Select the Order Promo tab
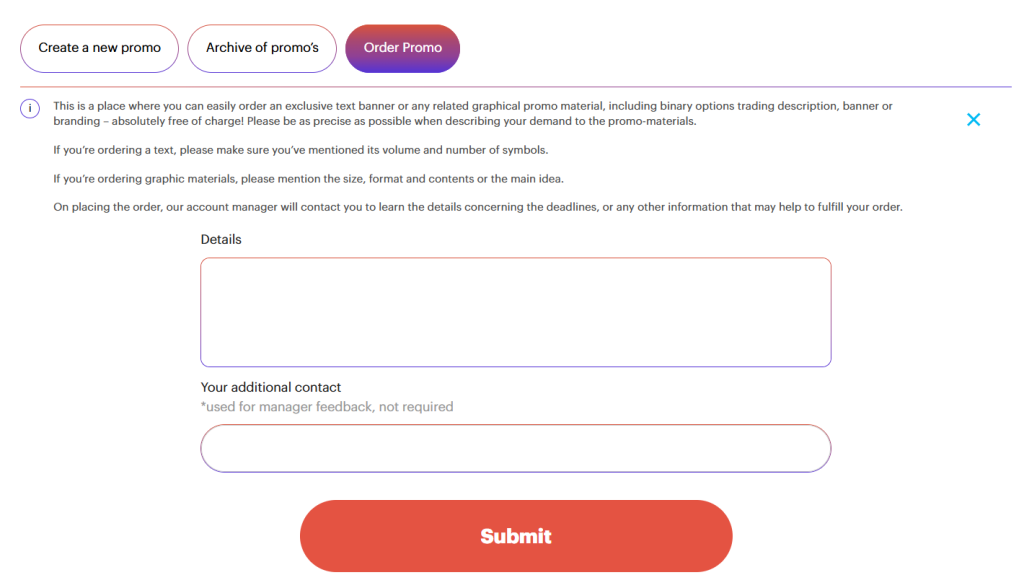Image resolution: width=1024 pixels, height=575 pixels. [x=402, y=48]
